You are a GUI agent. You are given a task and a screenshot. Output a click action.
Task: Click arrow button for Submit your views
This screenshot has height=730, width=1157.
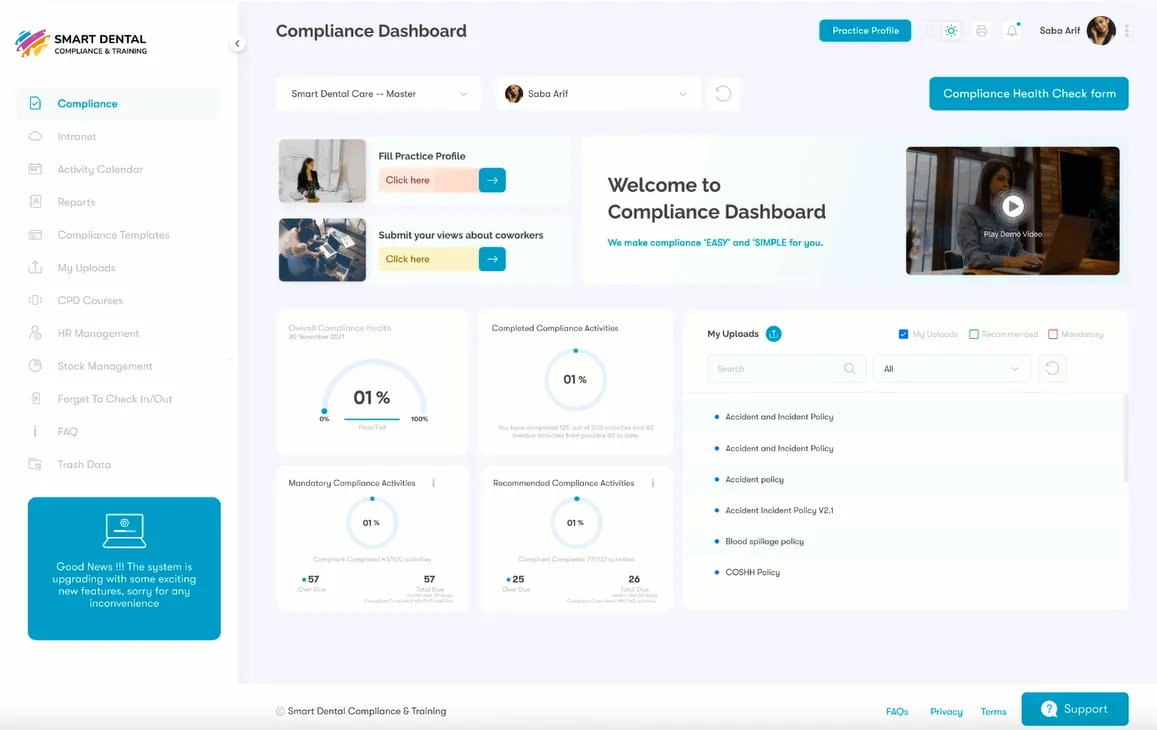pos(492,259)
